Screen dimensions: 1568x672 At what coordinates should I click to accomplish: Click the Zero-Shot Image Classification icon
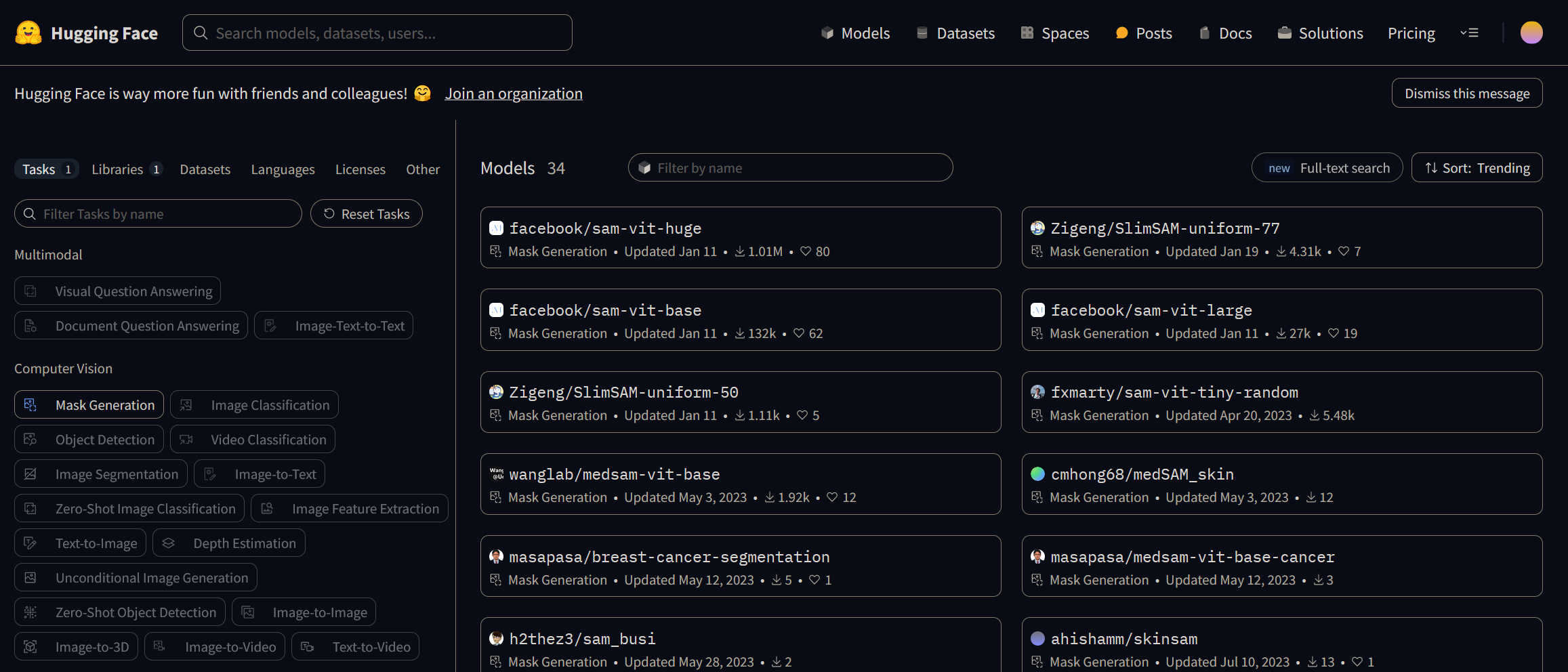[x=30, y=508]
